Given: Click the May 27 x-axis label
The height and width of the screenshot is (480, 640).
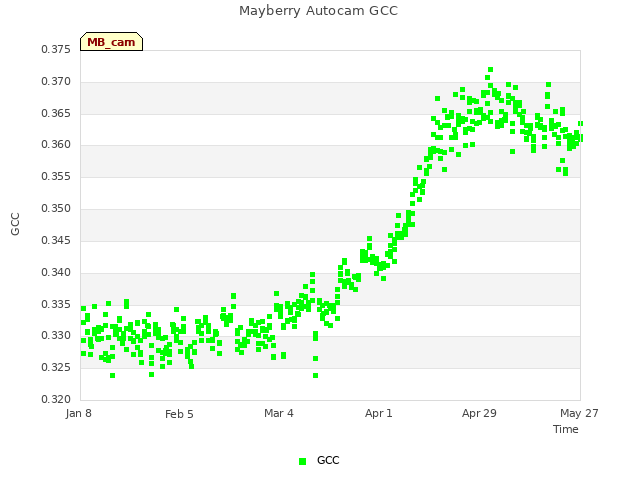Looking at the screenshot, I should point(579,413).
